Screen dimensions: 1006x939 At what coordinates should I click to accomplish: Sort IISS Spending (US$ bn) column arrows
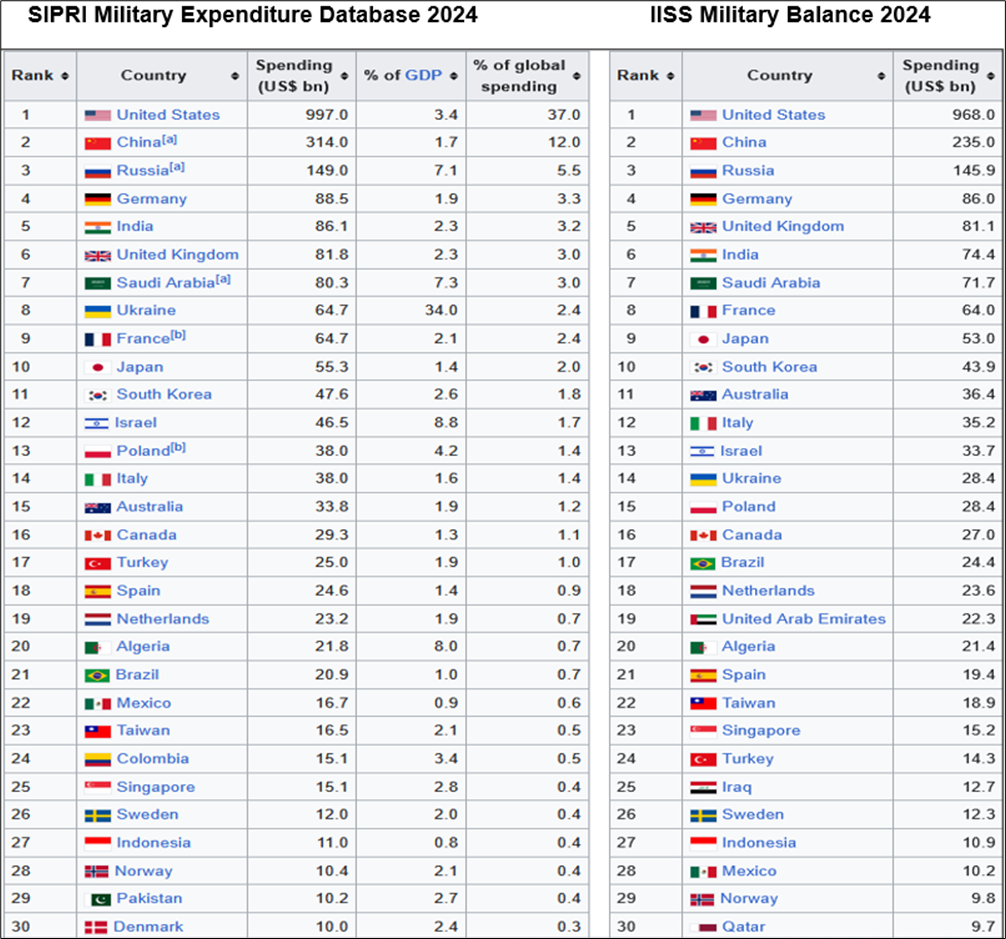(x=991, y=76)
